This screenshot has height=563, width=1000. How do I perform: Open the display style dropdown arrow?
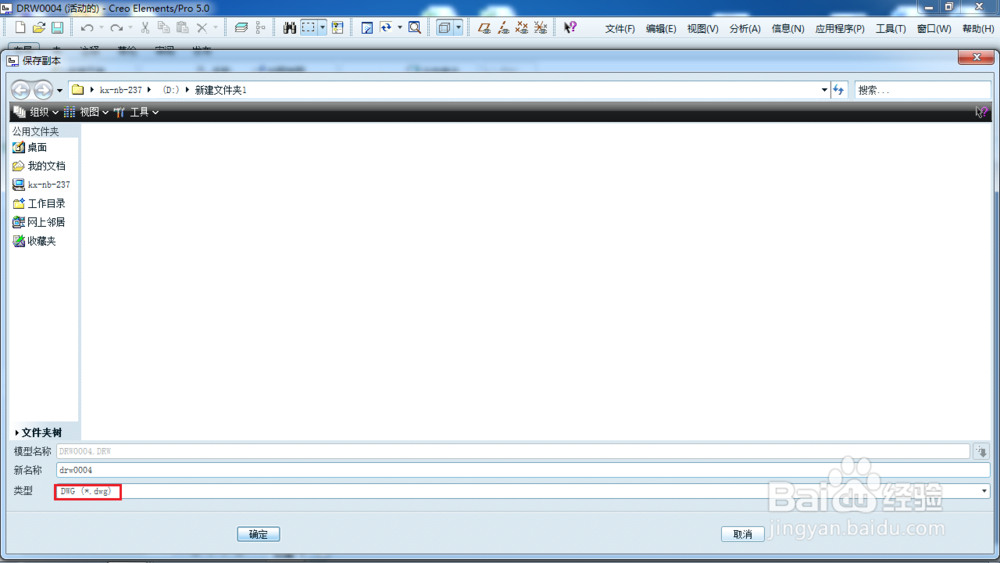click(x=459, y=27)
